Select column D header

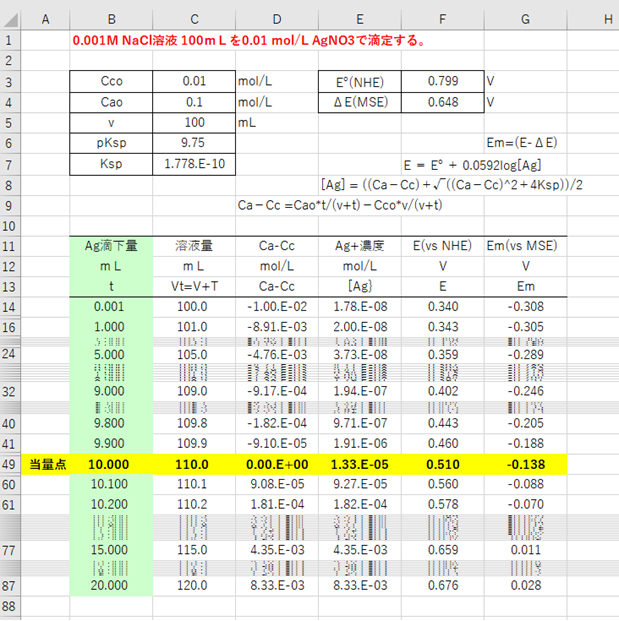277,19
